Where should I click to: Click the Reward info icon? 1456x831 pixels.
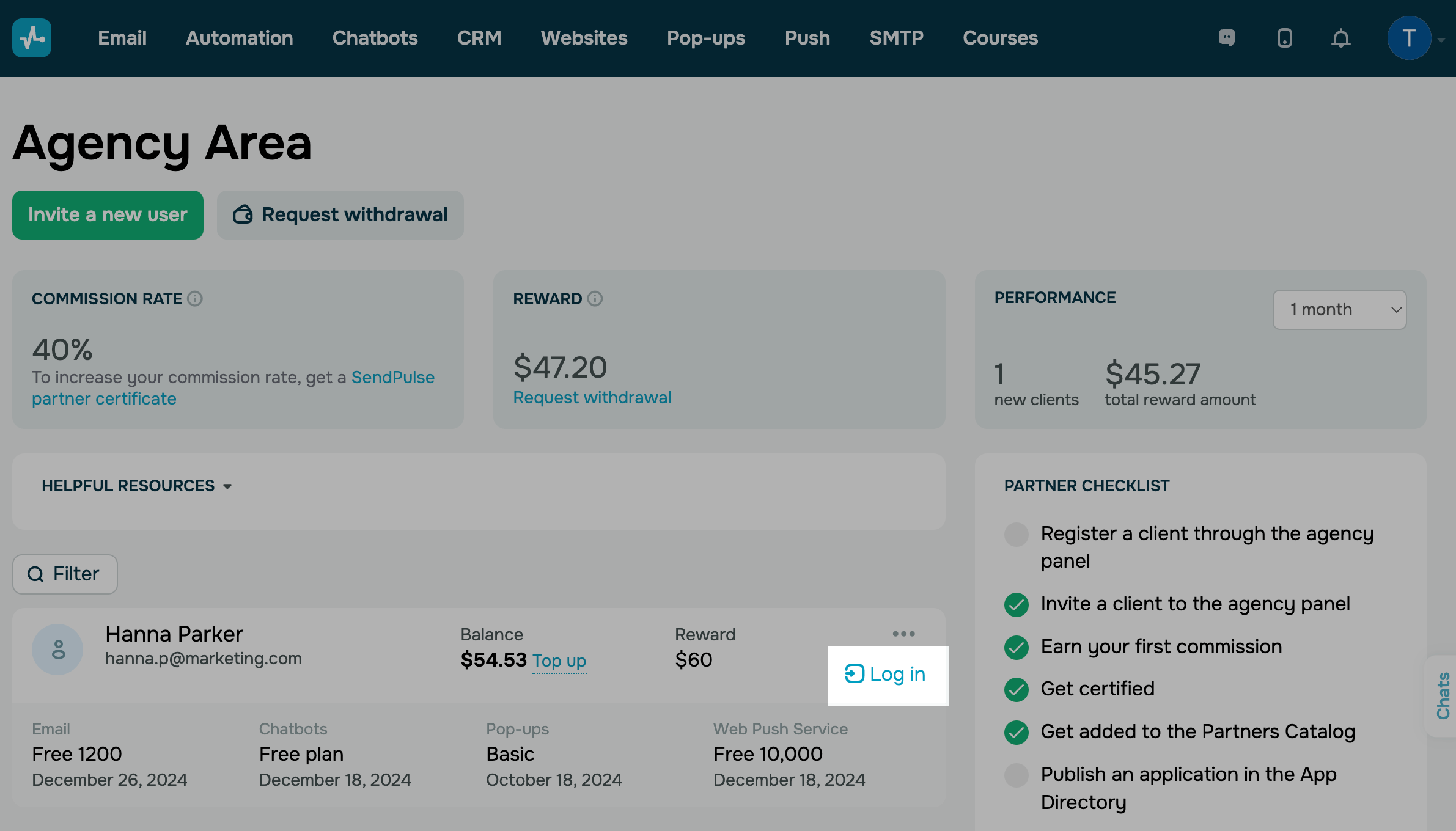pyautogui.click(x=595, y=298)
